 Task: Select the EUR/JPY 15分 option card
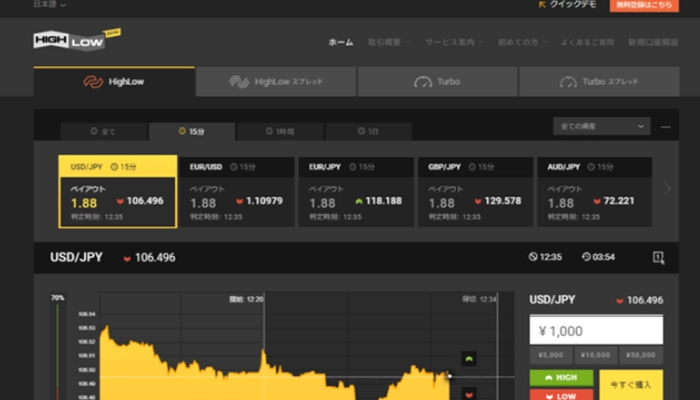tap(356, 192)
